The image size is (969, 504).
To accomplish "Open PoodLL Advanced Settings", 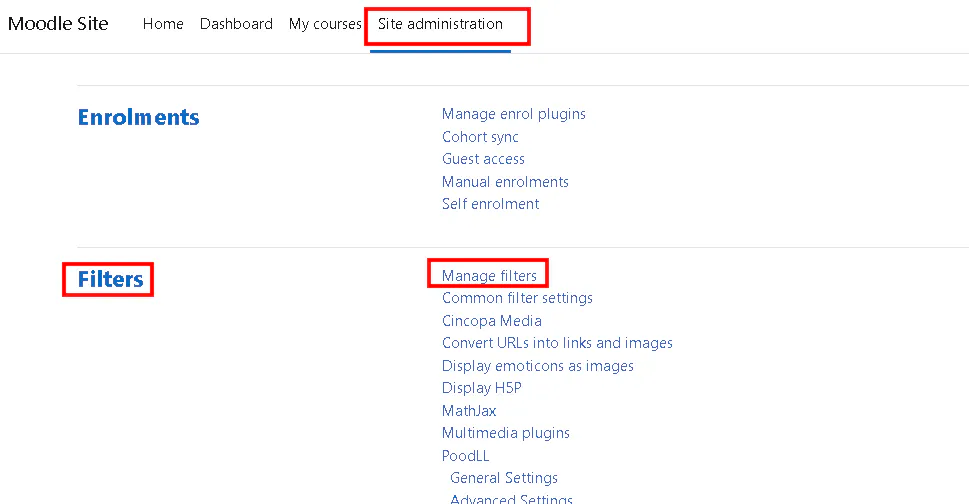I will coord(511,498).
